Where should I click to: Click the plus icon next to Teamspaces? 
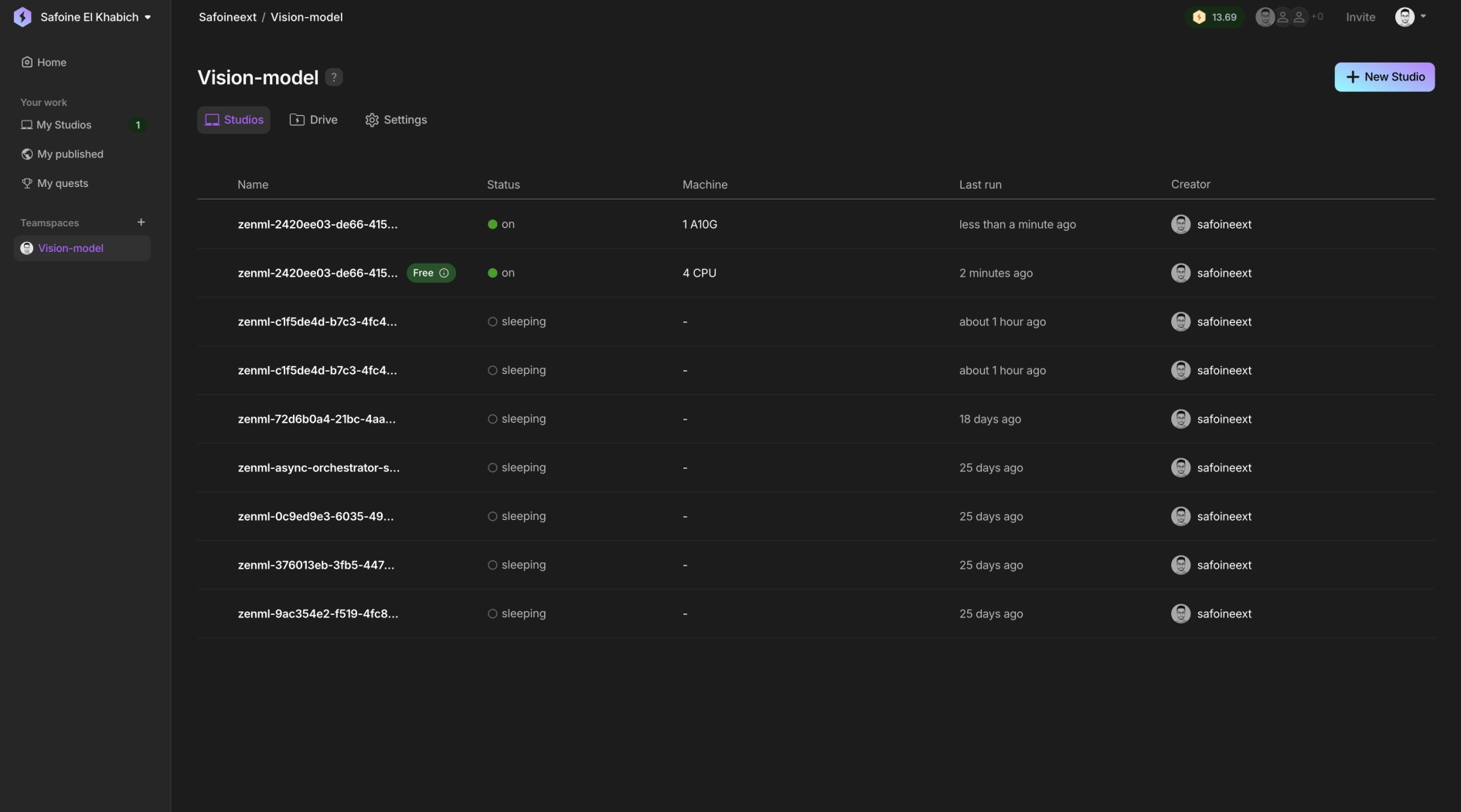141,223
